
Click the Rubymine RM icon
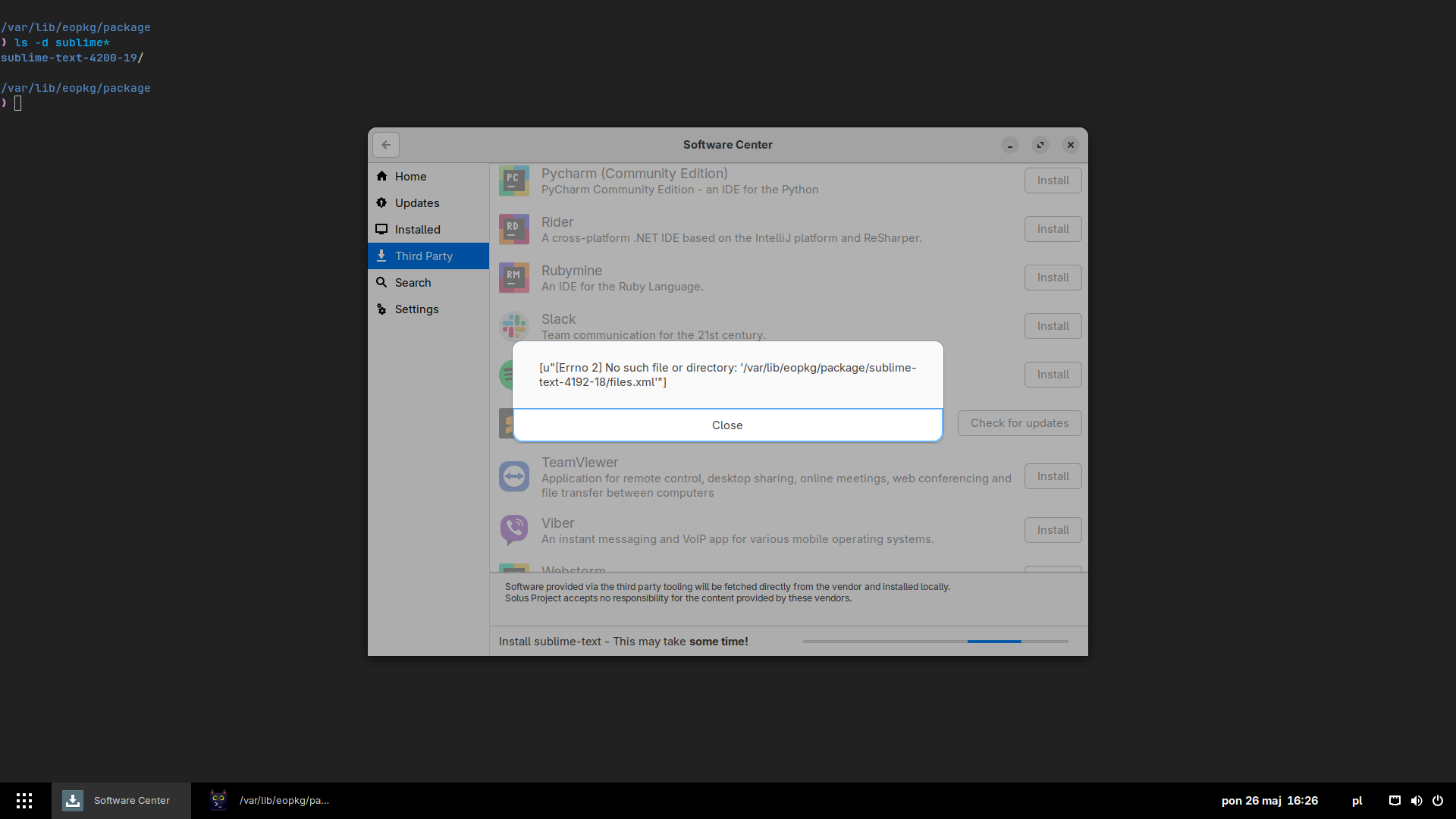coord(514,278)
